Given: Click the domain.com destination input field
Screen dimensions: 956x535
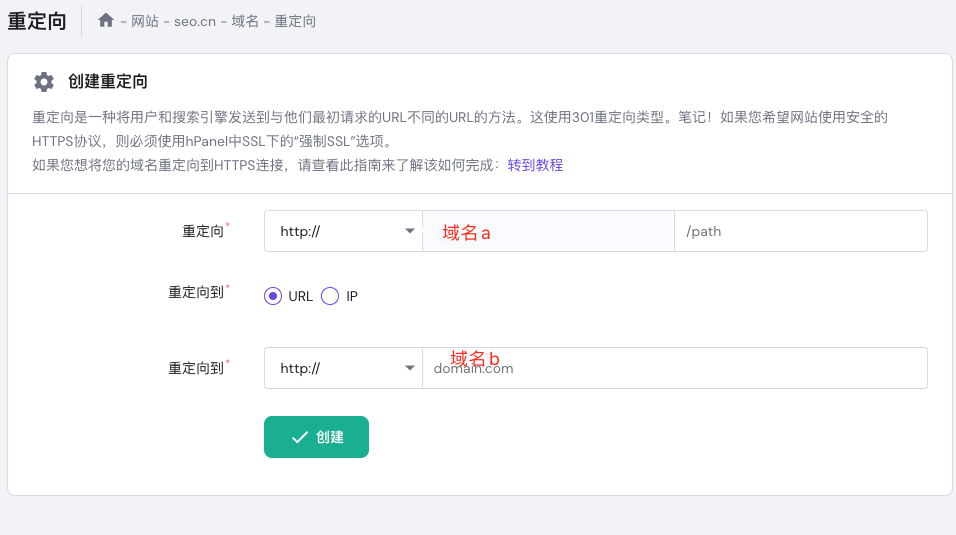Looking at the screenshot, I should pos(675,368).
